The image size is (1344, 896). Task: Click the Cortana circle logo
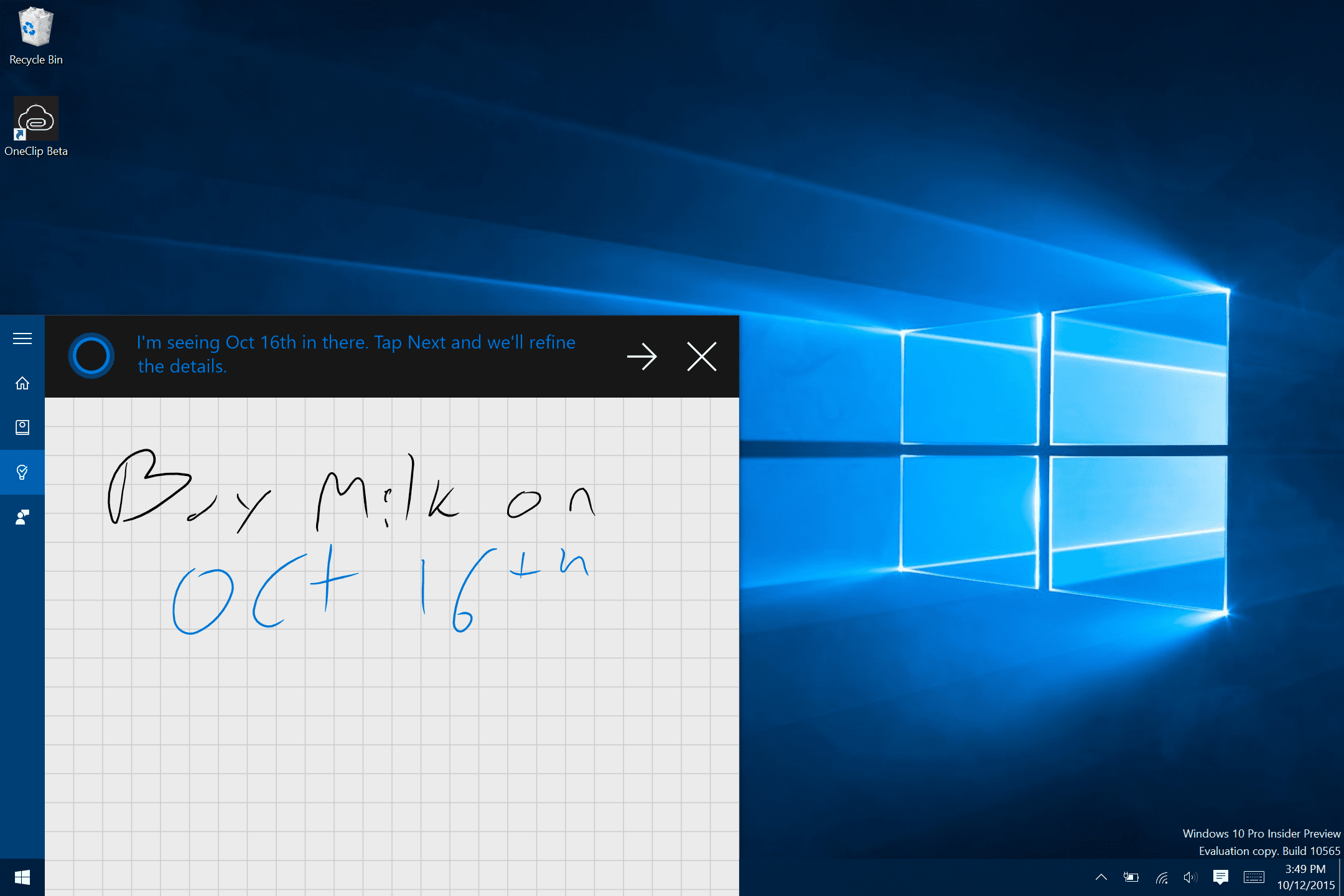click(x=91, y=356)
